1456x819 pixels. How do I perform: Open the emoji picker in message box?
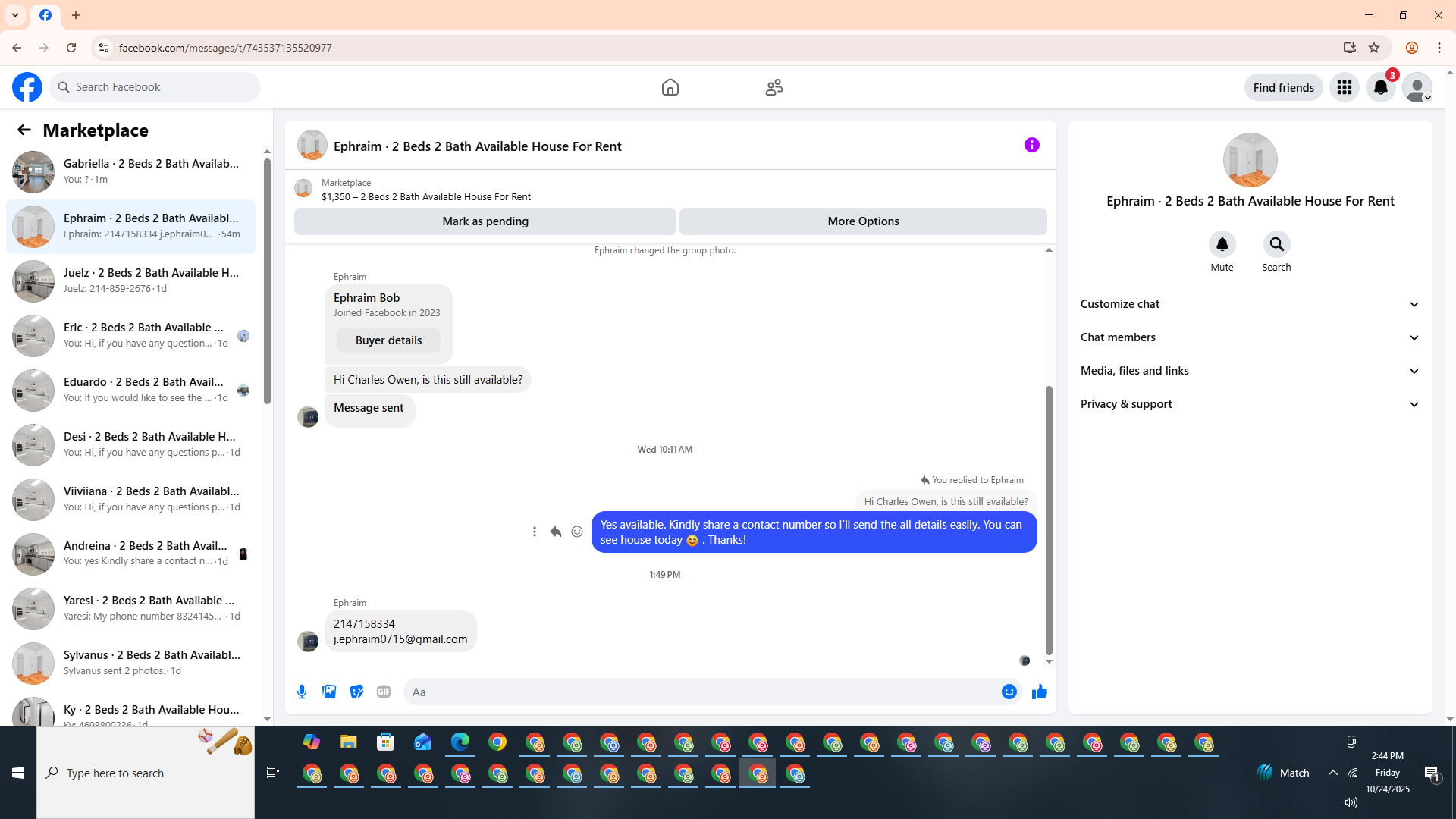(x=1009, y=692)
